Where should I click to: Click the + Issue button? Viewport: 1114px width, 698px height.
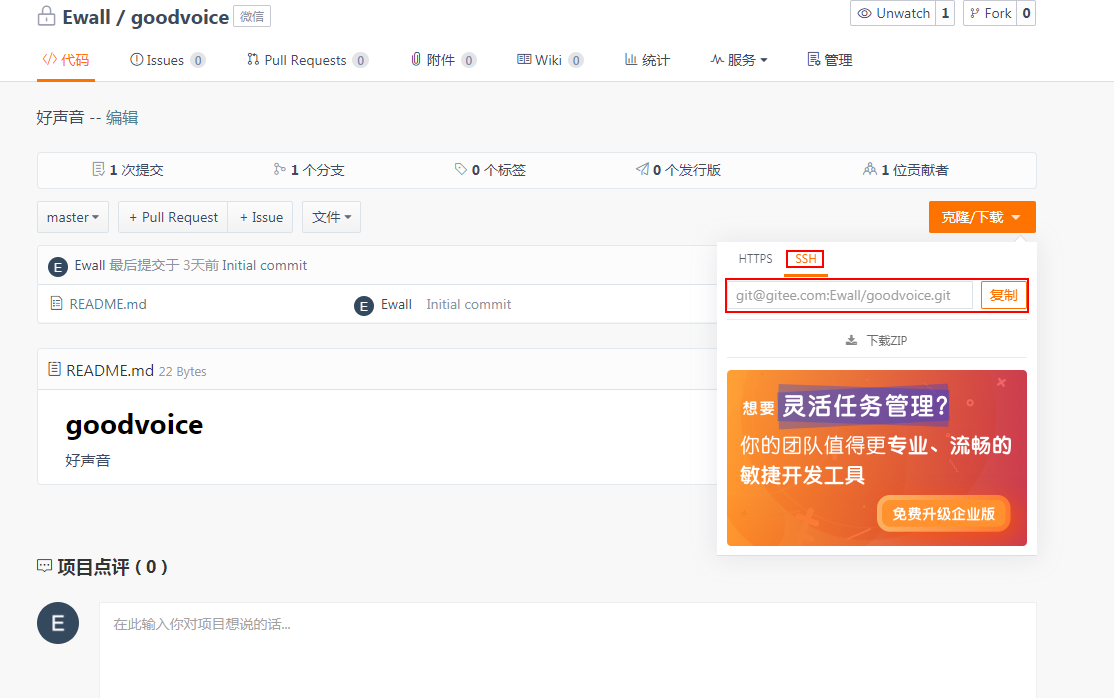pos(261,217)
